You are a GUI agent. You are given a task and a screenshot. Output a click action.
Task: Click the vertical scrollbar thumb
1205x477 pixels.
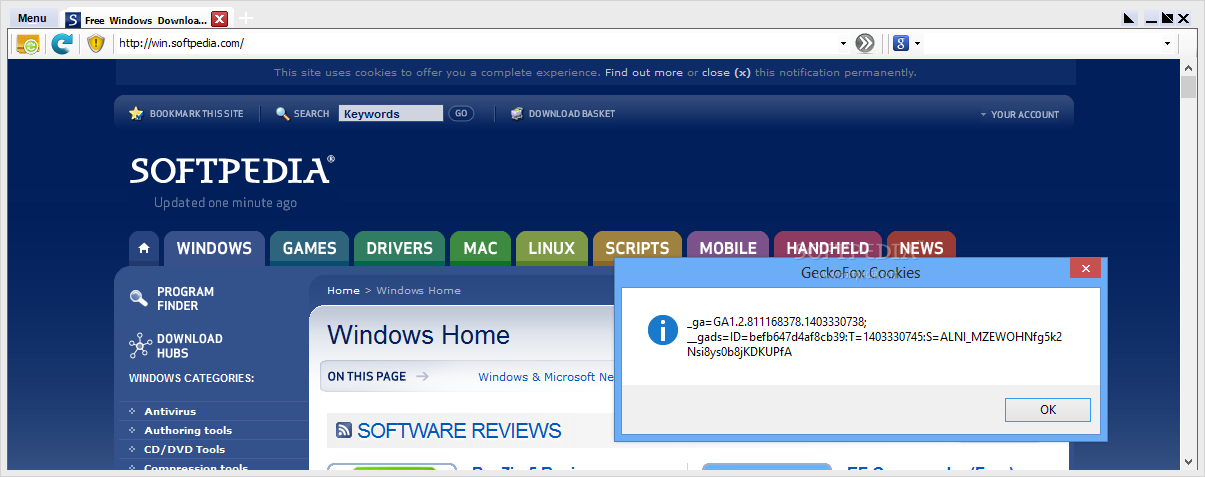pos(1188,87)
